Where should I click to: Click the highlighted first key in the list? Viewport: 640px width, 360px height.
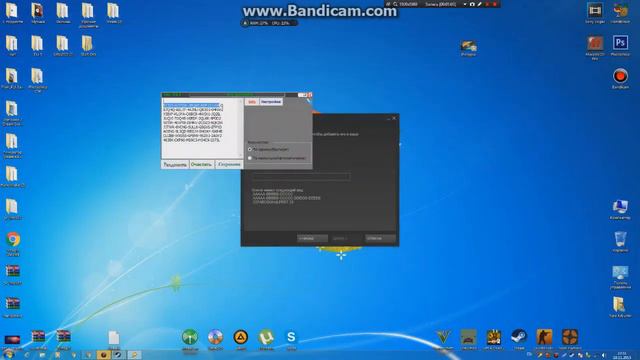(192, 105)
